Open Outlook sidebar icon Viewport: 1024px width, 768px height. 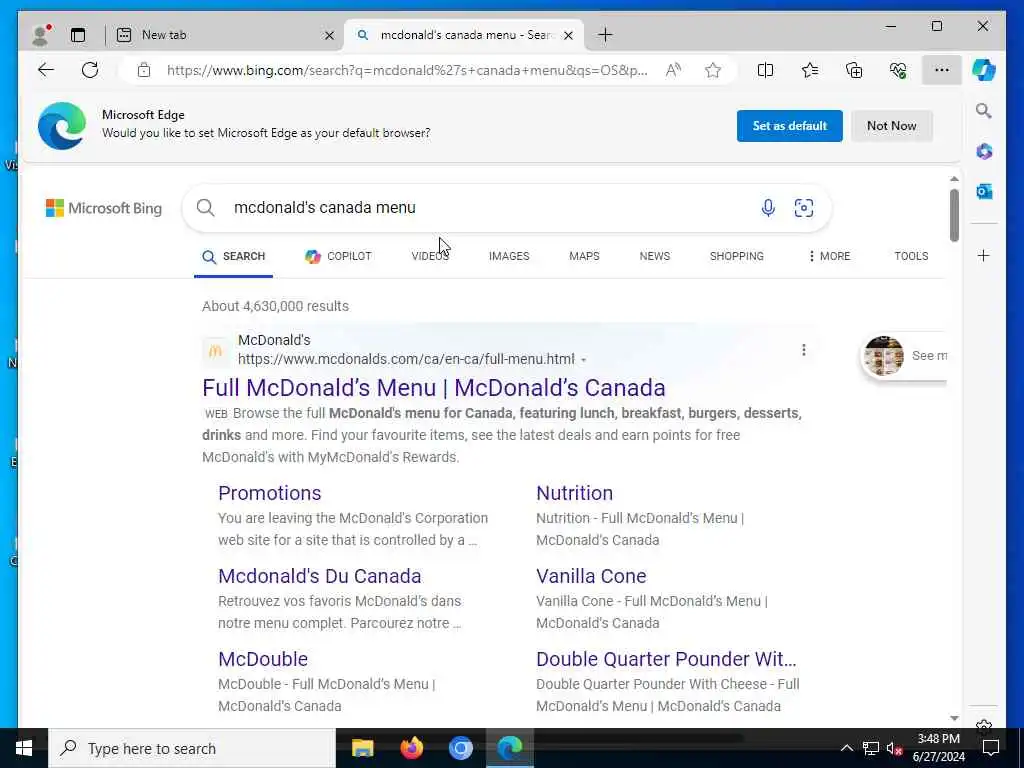pos(984,191)
